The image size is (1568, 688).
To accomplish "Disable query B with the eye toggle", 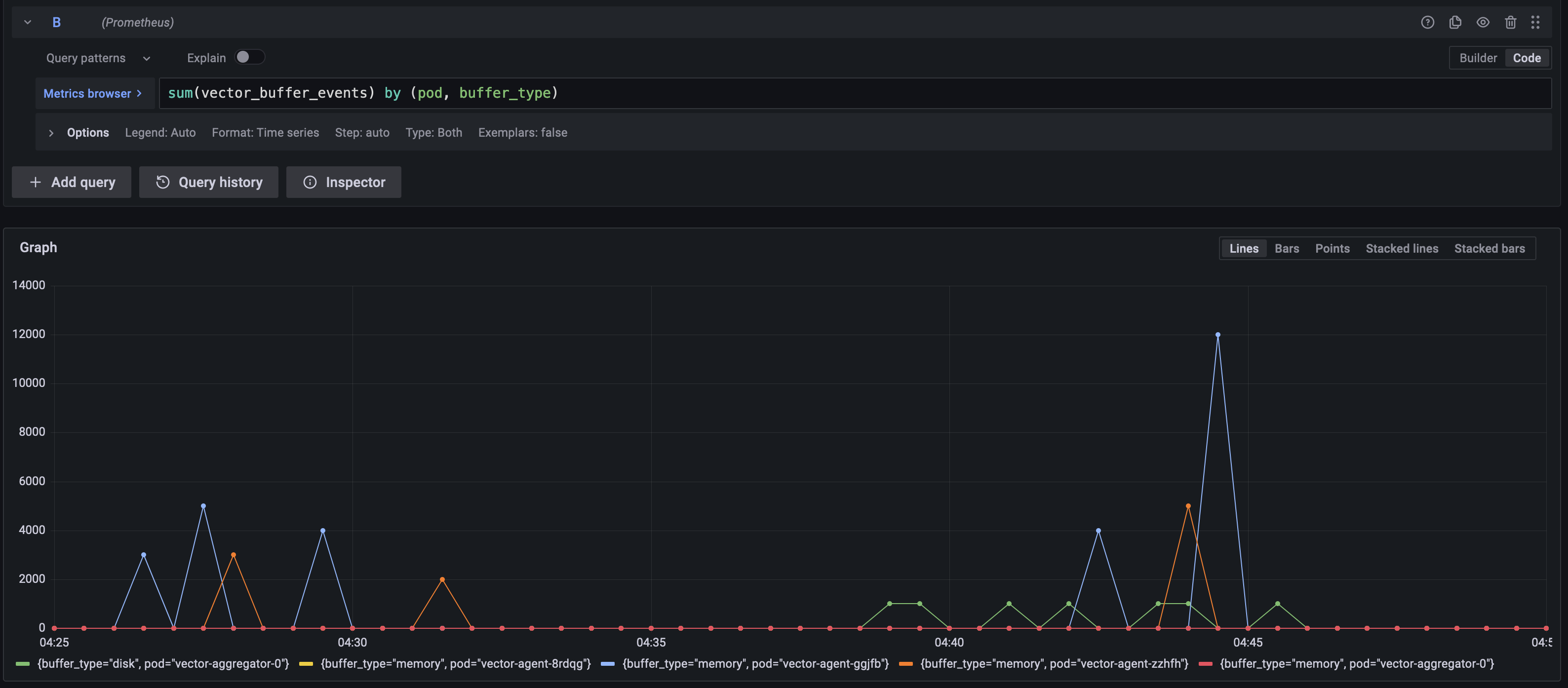I will (1483, 22).
